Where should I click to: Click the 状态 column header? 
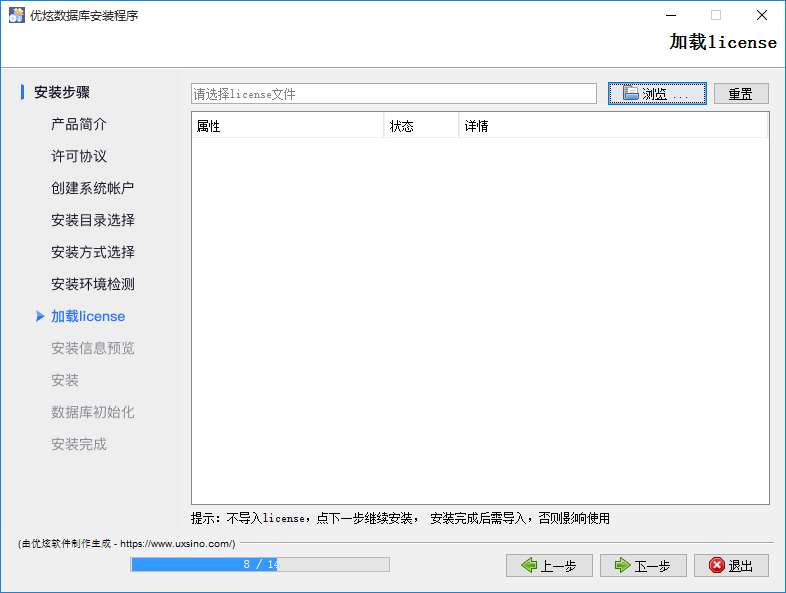point(420,126)
